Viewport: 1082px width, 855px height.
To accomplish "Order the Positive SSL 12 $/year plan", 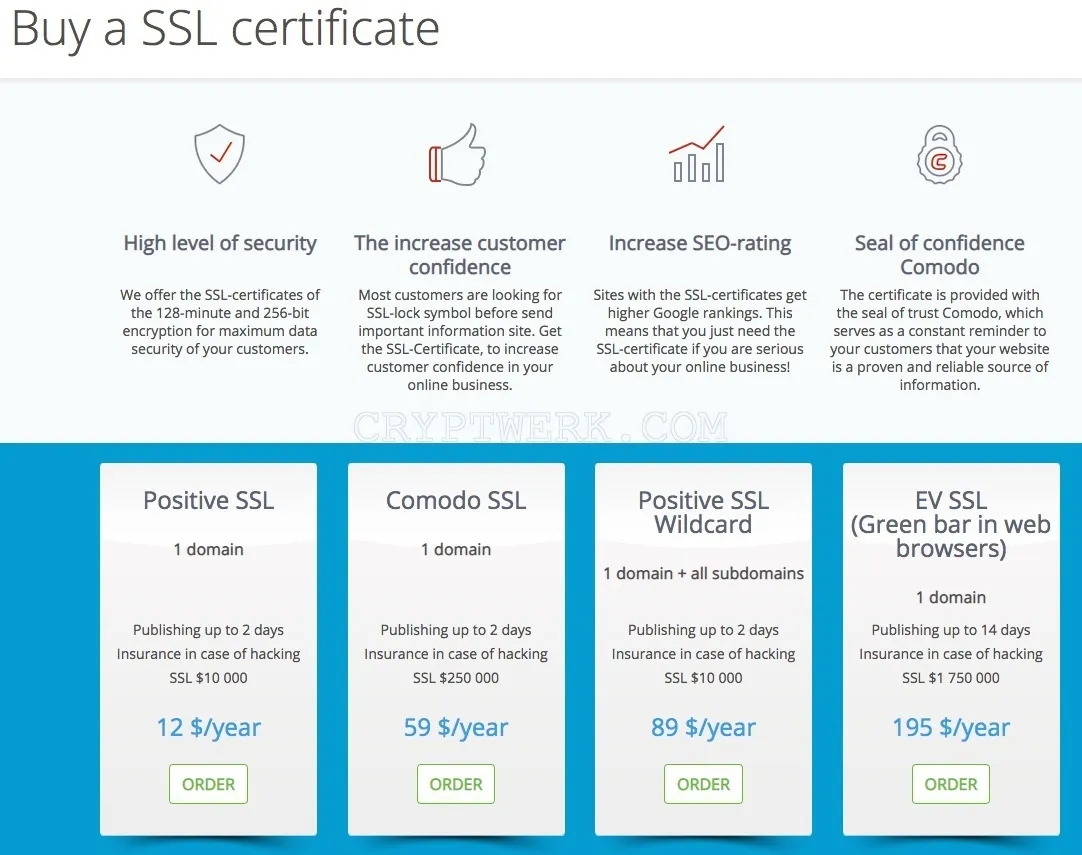I will coord(208,784).
